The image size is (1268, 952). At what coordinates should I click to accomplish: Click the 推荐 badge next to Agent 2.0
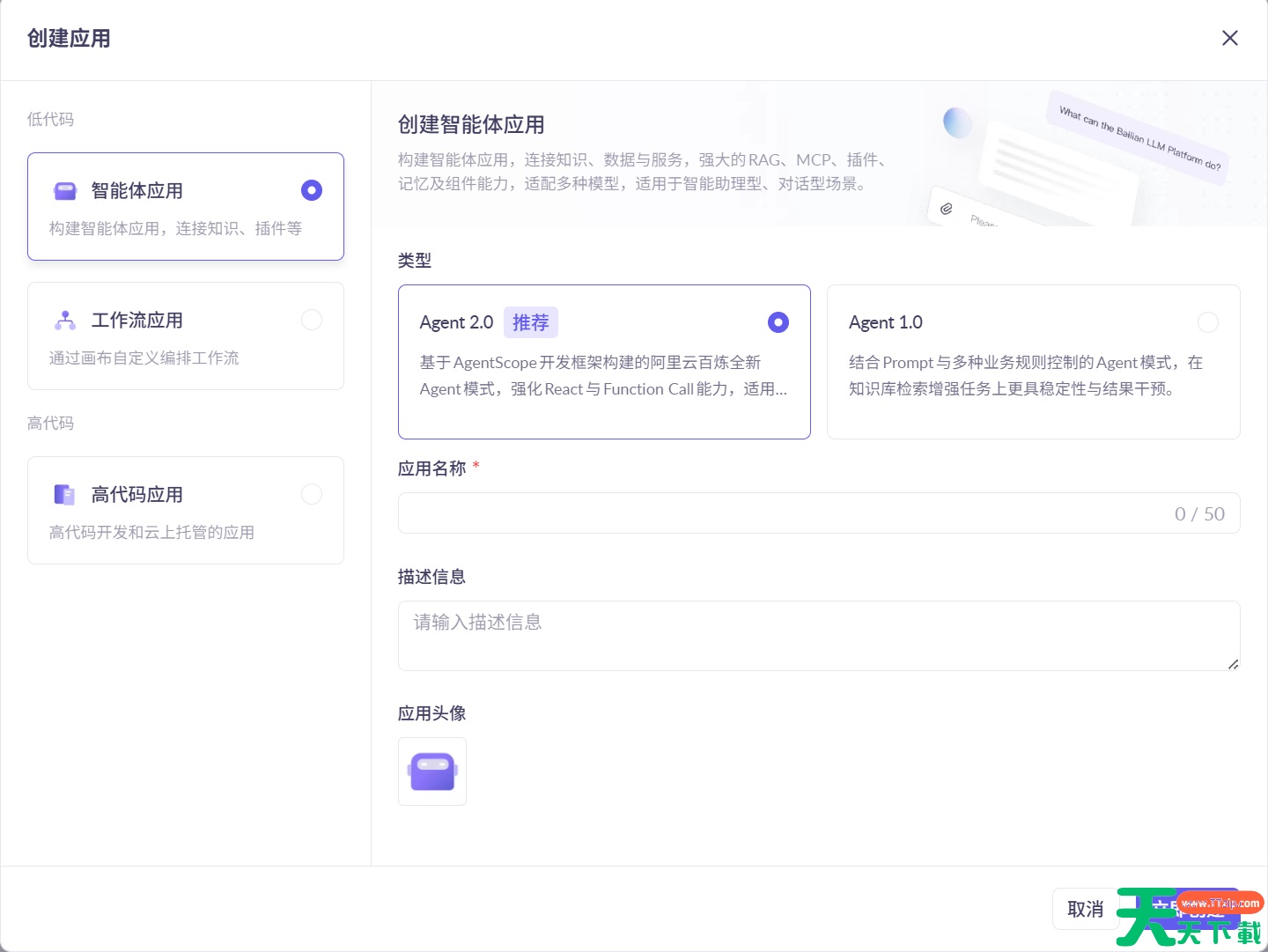pos(530,323)
